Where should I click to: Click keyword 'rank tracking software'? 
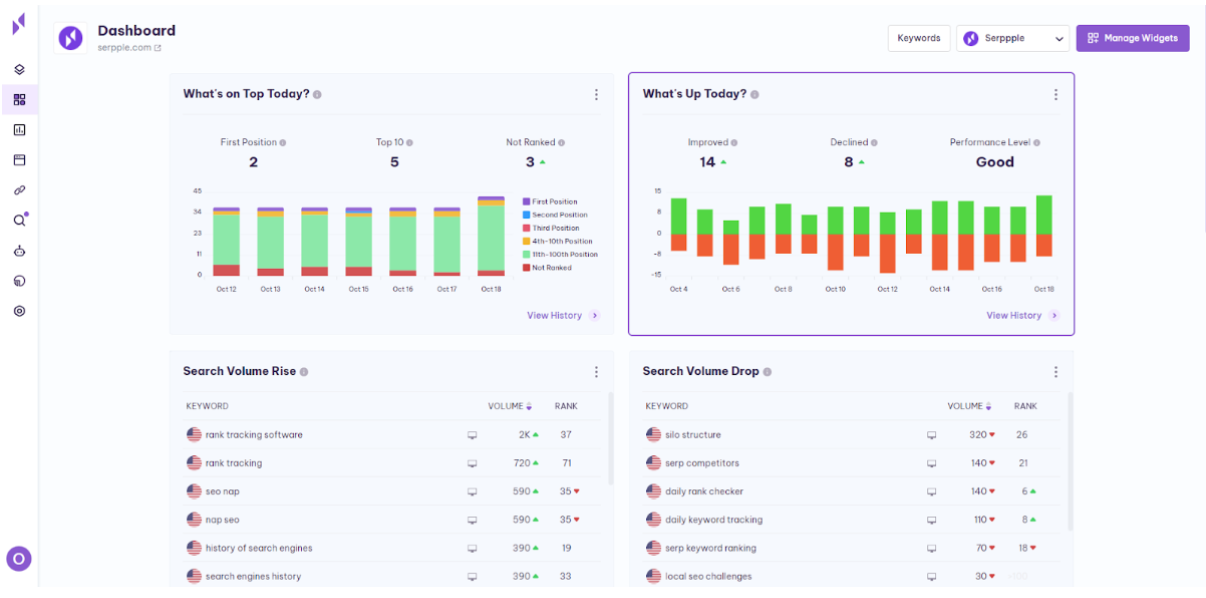coord(254,435)
